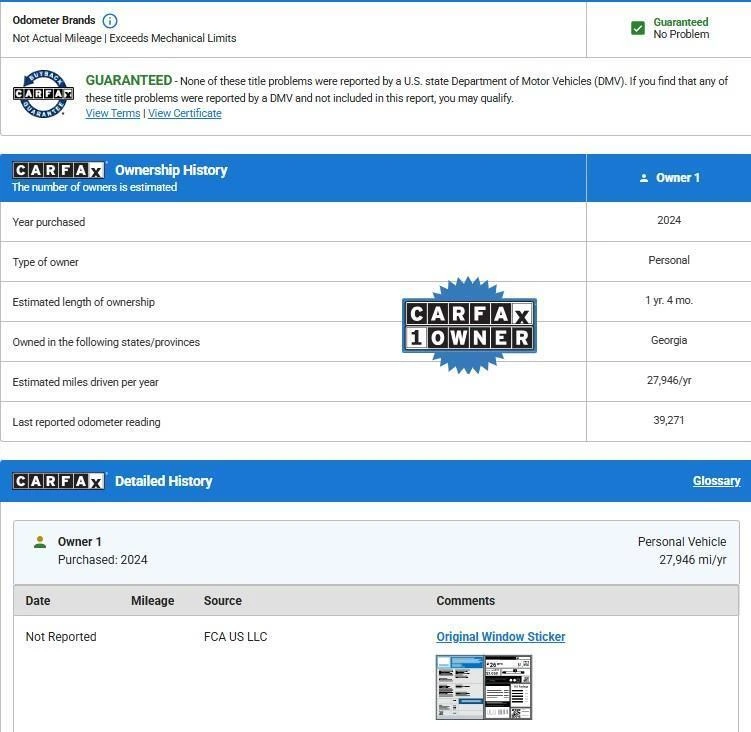Click CARFAX logo in Detailed History header

59,481
